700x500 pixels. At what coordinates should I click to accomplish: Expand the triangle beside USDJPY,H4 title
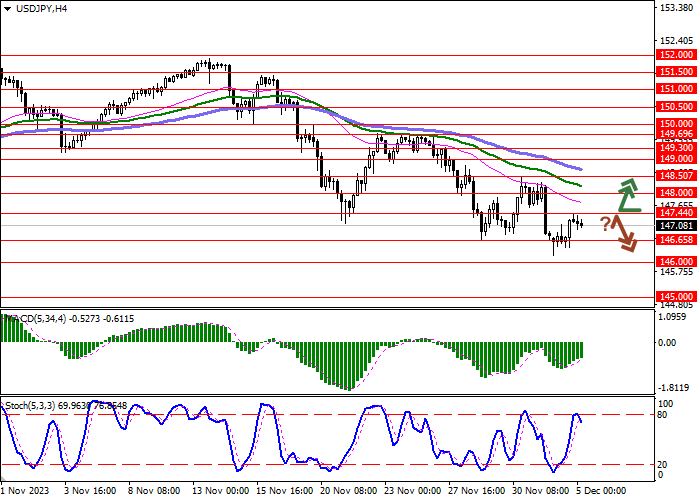[x=8, y=9]
